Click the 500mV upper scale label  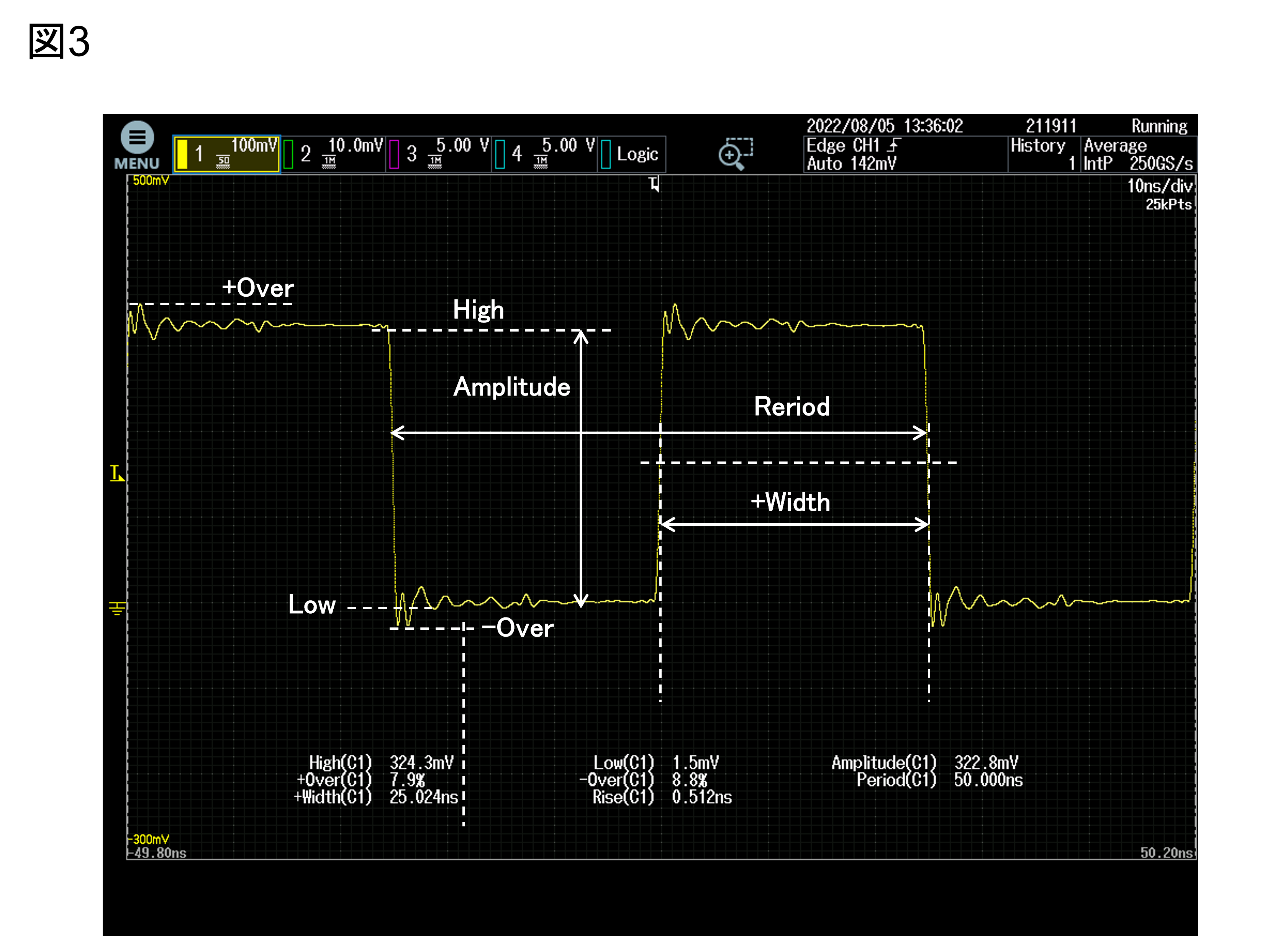coord(151,181)
